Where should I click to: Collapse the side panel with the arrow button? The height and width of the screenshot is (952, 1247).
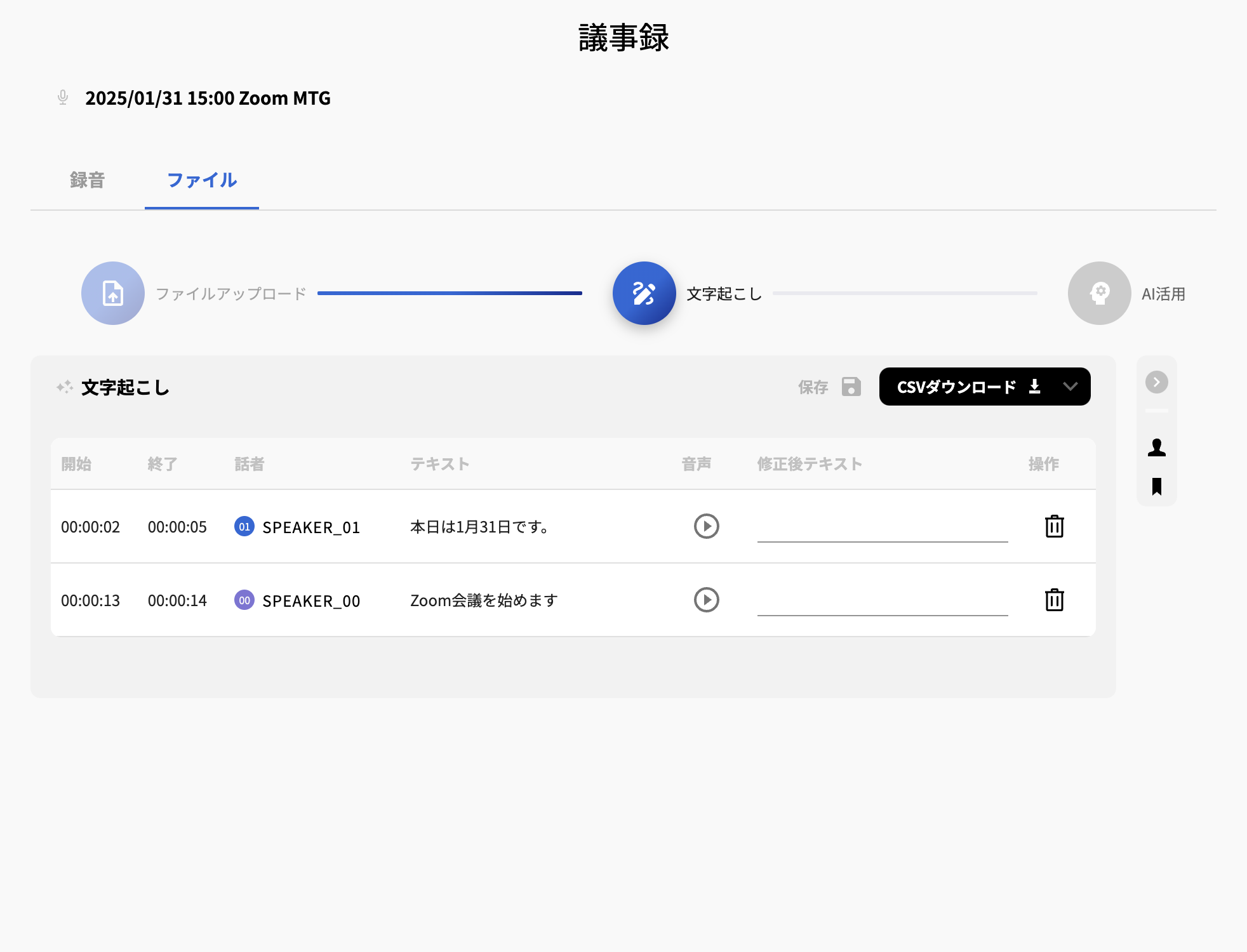point(1157,381)
